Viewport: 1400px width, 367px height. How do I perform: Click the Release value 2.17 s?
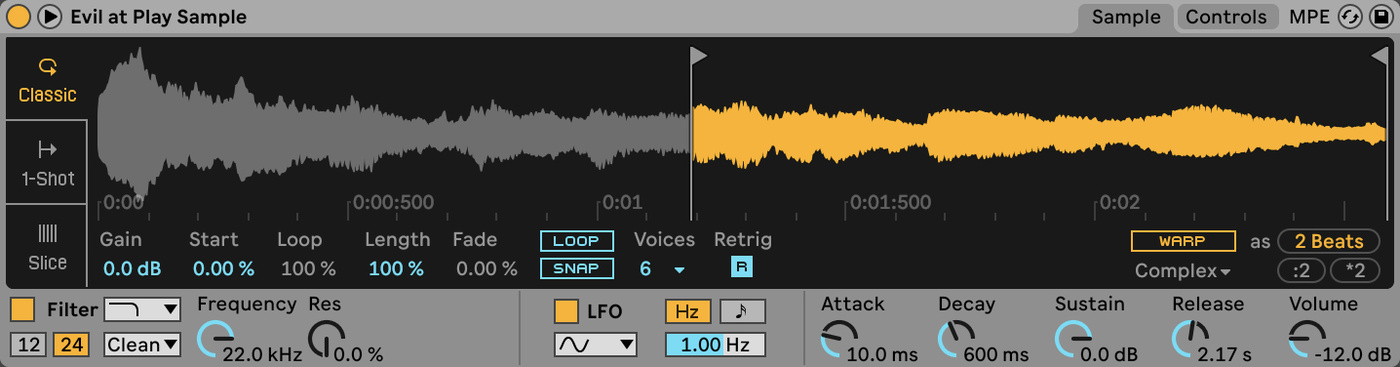tap(1225, 354)
